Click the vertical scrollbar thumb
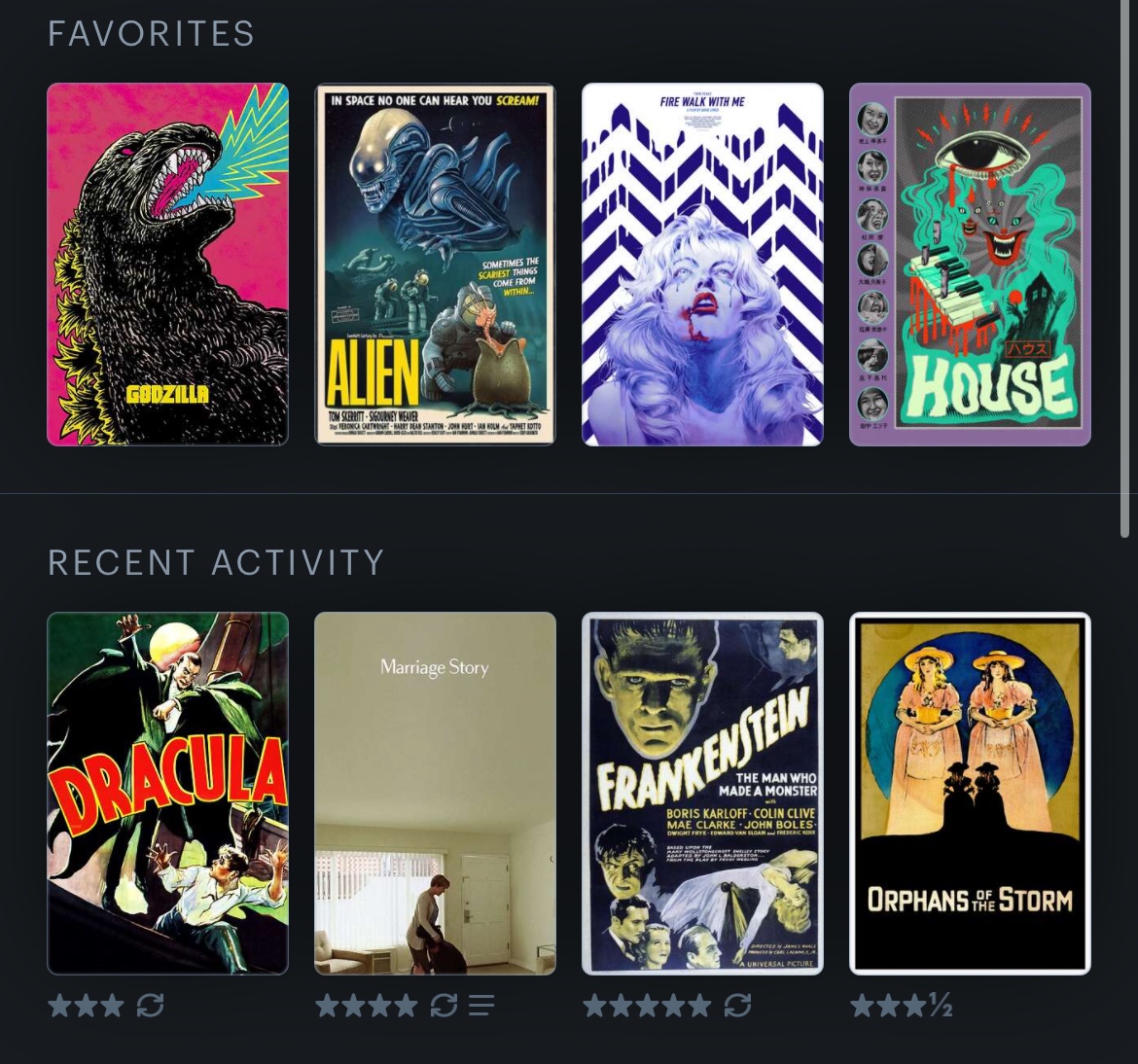 point(1125,268)
